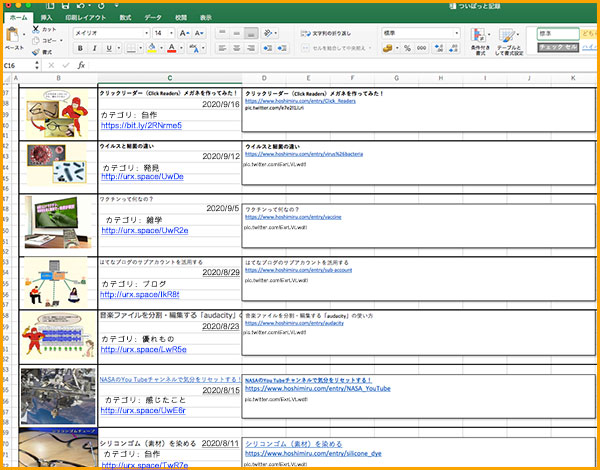This screenshot has height=470, width=600.
Task: Decrease font size with the small A icon
Action: [199, 33]
